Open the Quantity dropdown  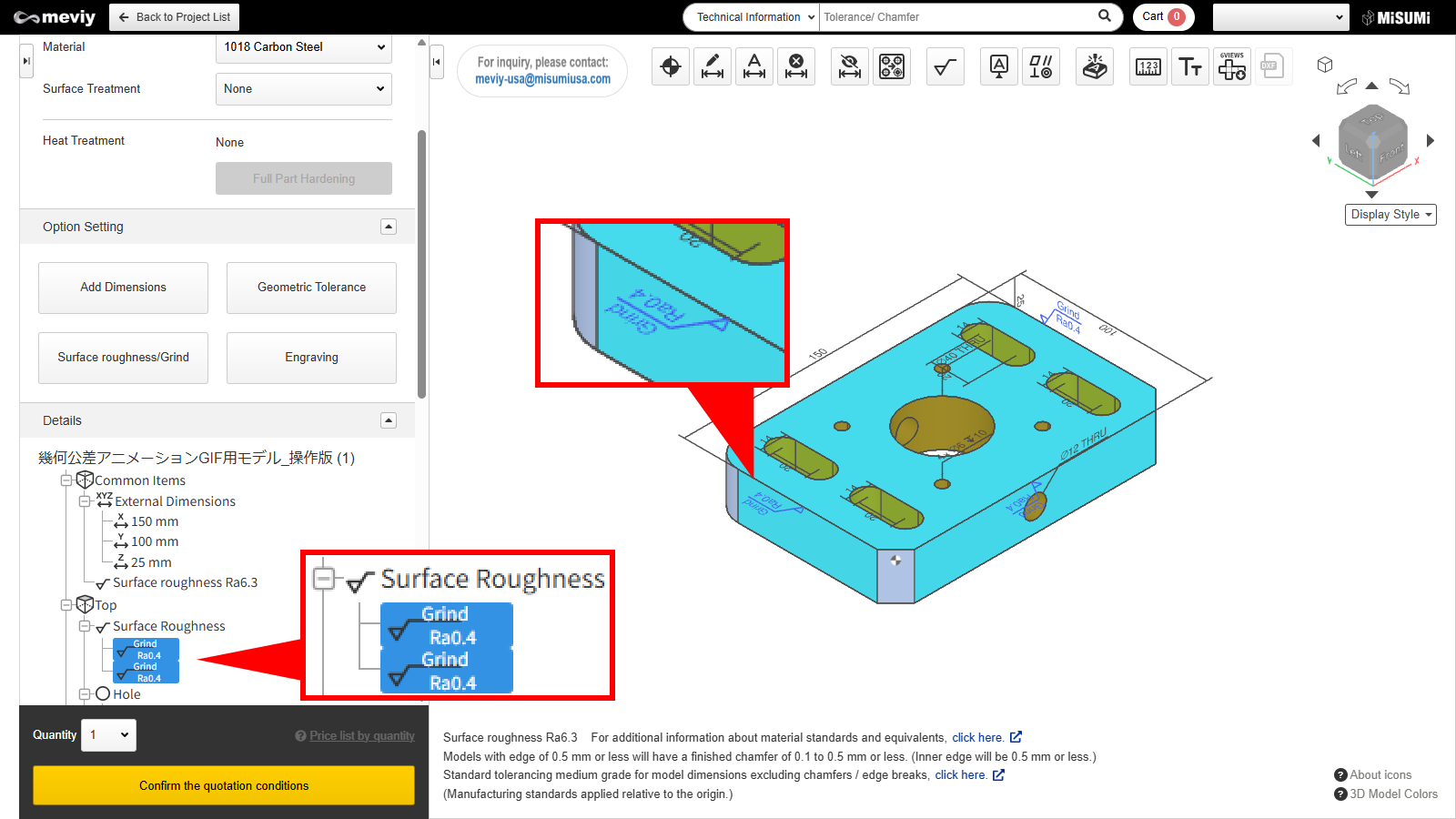(108, 735)
